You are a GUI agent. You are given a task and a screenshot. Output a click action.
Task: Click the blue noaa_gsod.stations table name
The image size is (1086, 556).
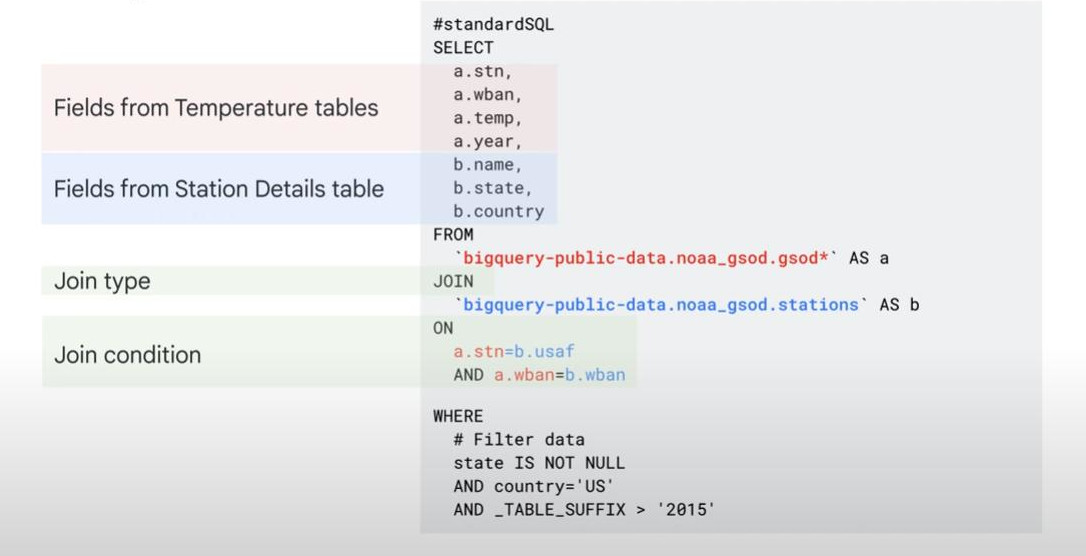point(660,305)
